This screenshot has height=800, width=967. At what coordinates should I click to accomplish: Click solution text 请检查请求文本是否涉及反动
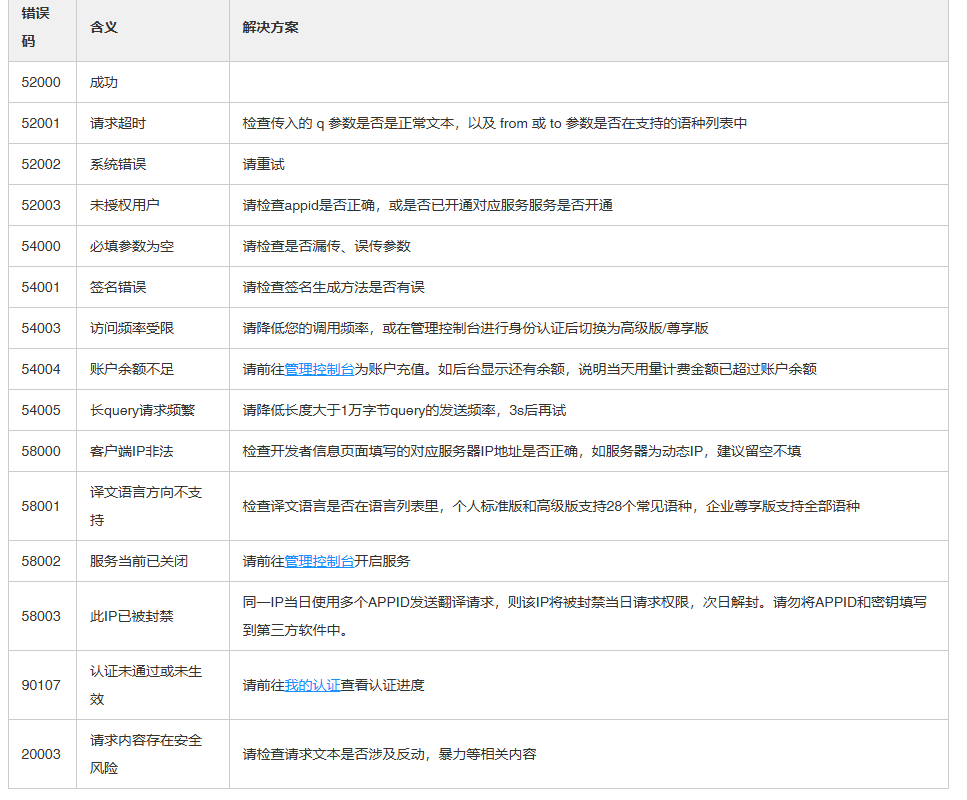[389, 754]
